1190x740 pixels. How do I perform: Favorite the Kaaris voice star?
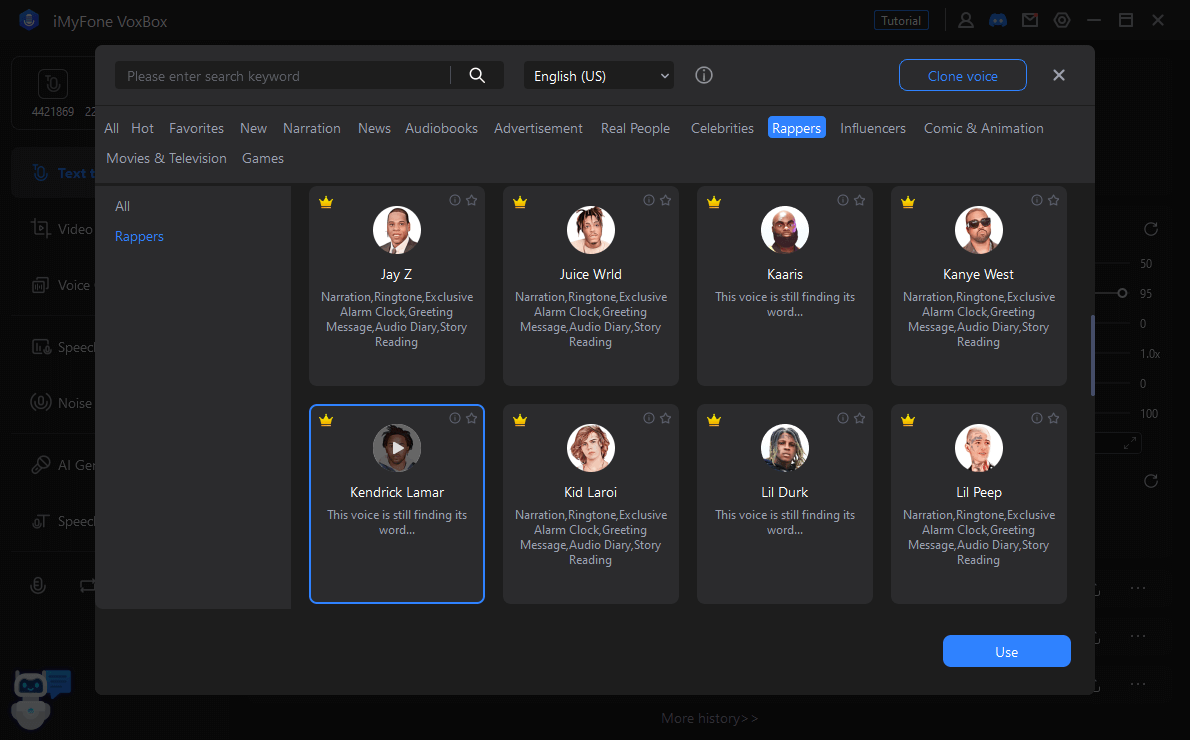(x=859, y=200)
